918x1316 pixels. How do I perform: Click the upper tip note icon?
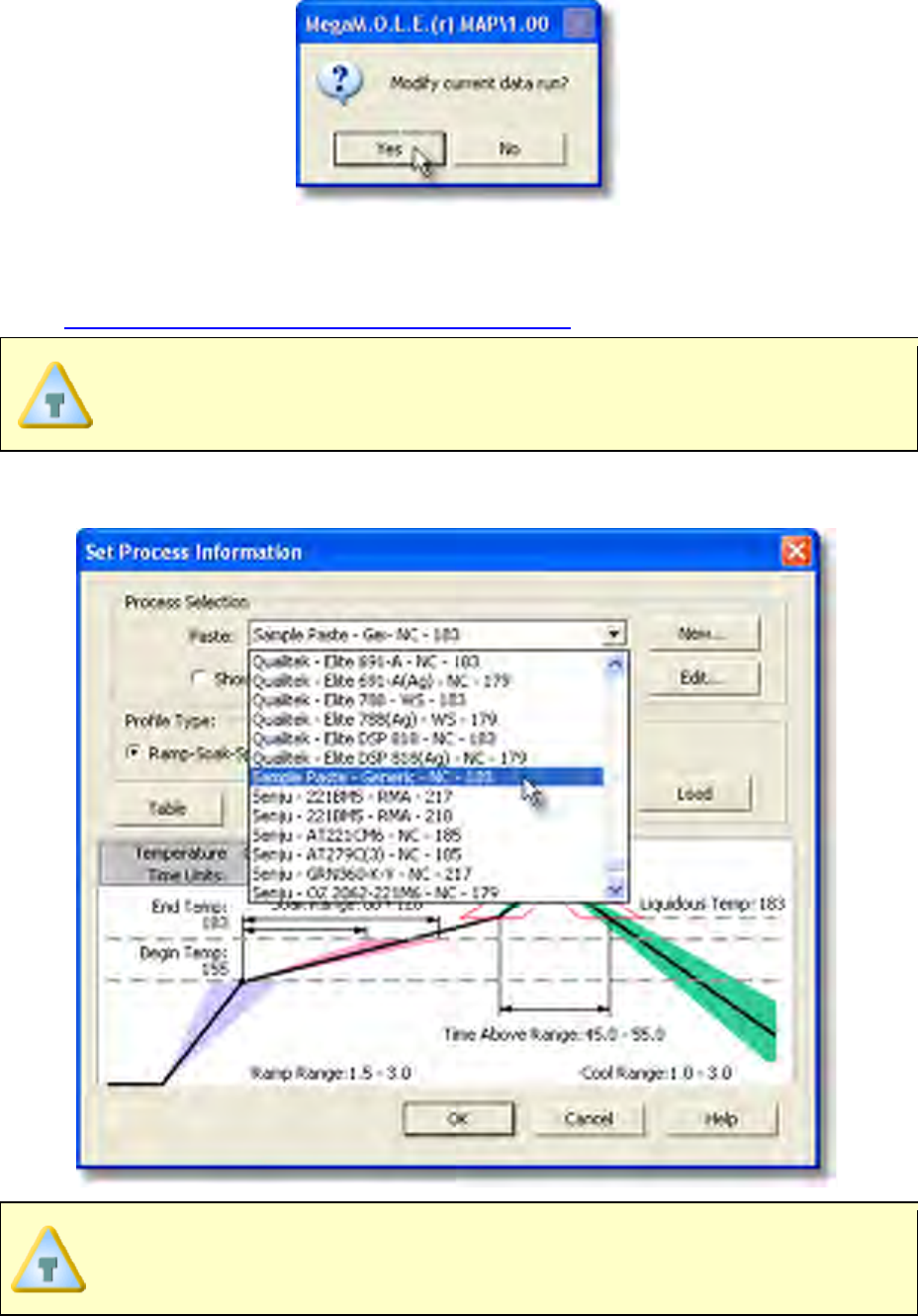click(56, 395)
